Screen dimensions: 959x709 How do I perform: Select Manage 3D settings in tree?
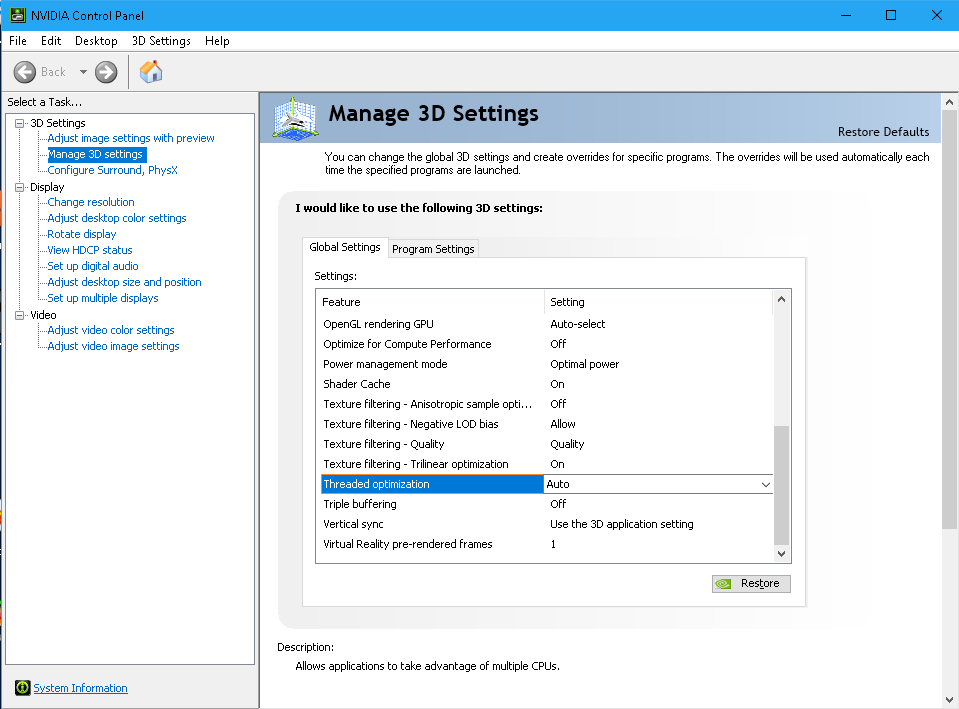tap(96, 154)
